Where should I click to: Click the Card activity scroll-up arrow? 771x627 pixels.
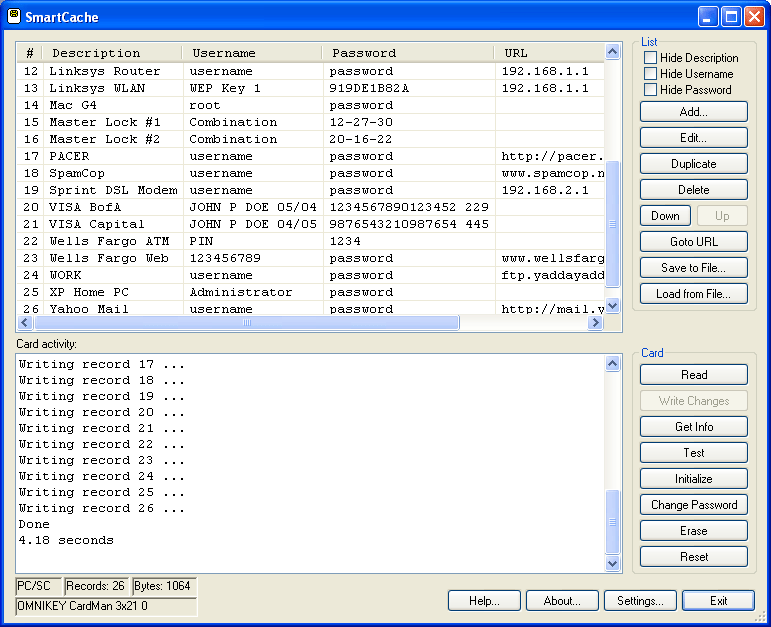click(x=612, y=363)
